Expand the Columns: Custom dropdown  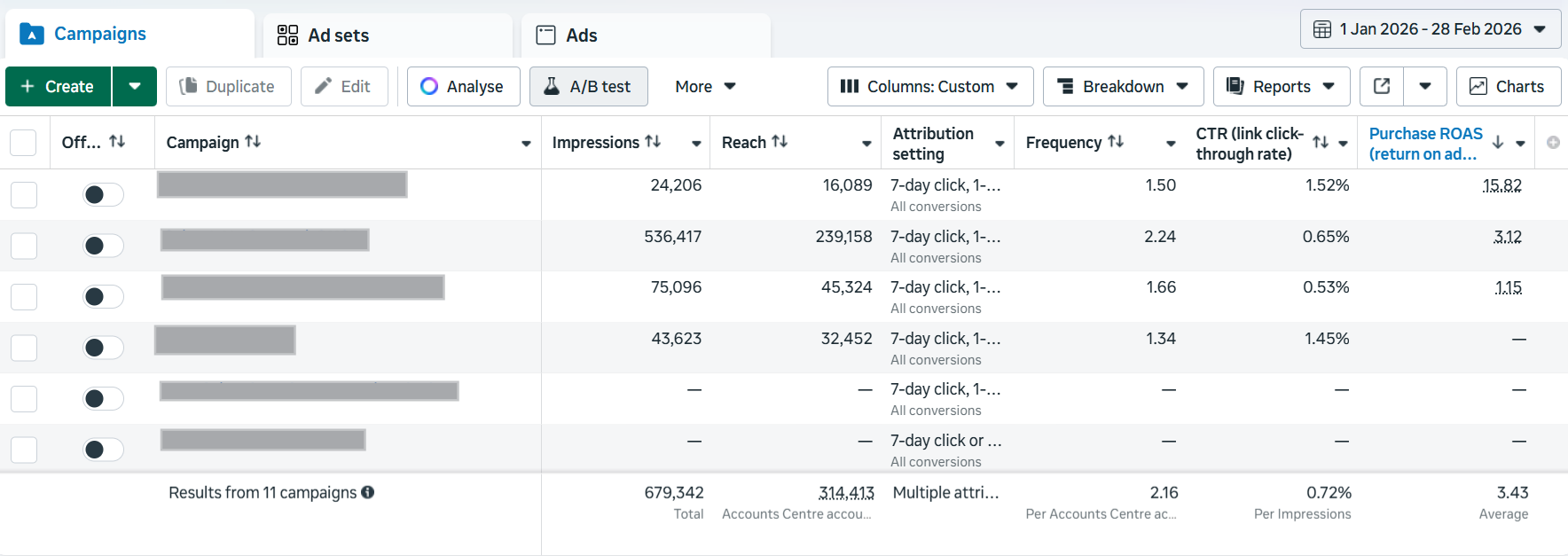point(929,86)
